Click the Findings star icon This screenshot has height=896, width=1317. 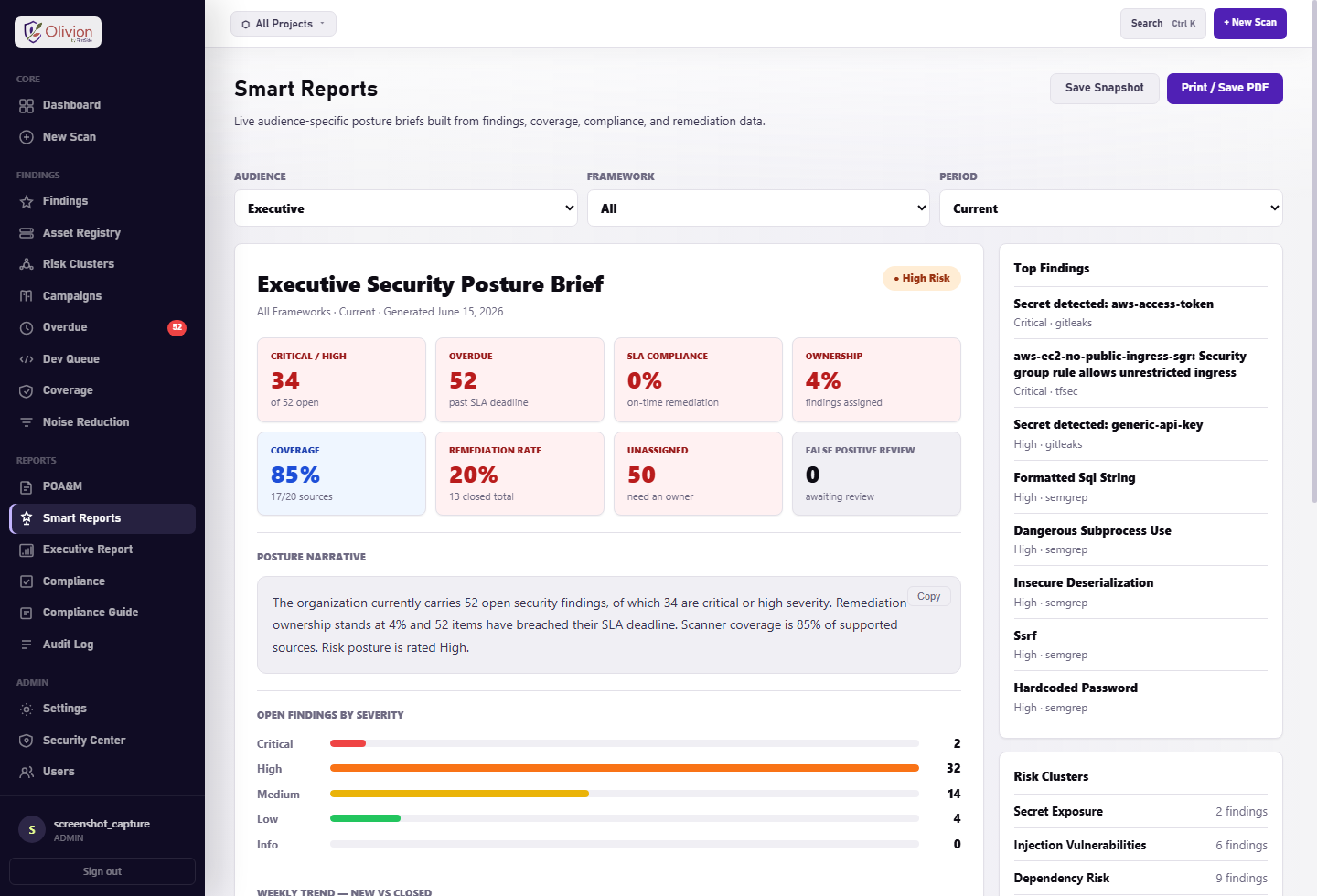[27, 201]
